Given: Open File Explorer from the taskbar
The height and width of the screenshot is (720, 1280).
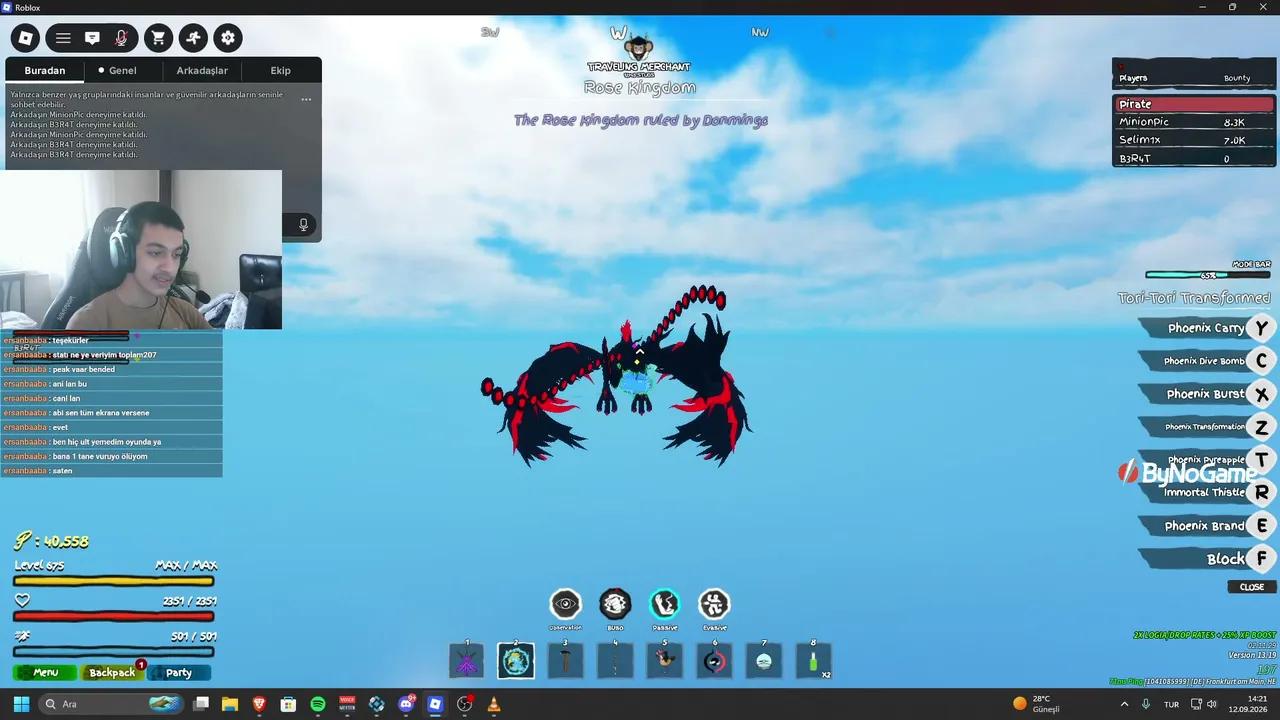Looking at the screenshot, I should click(x=230, y=704).
